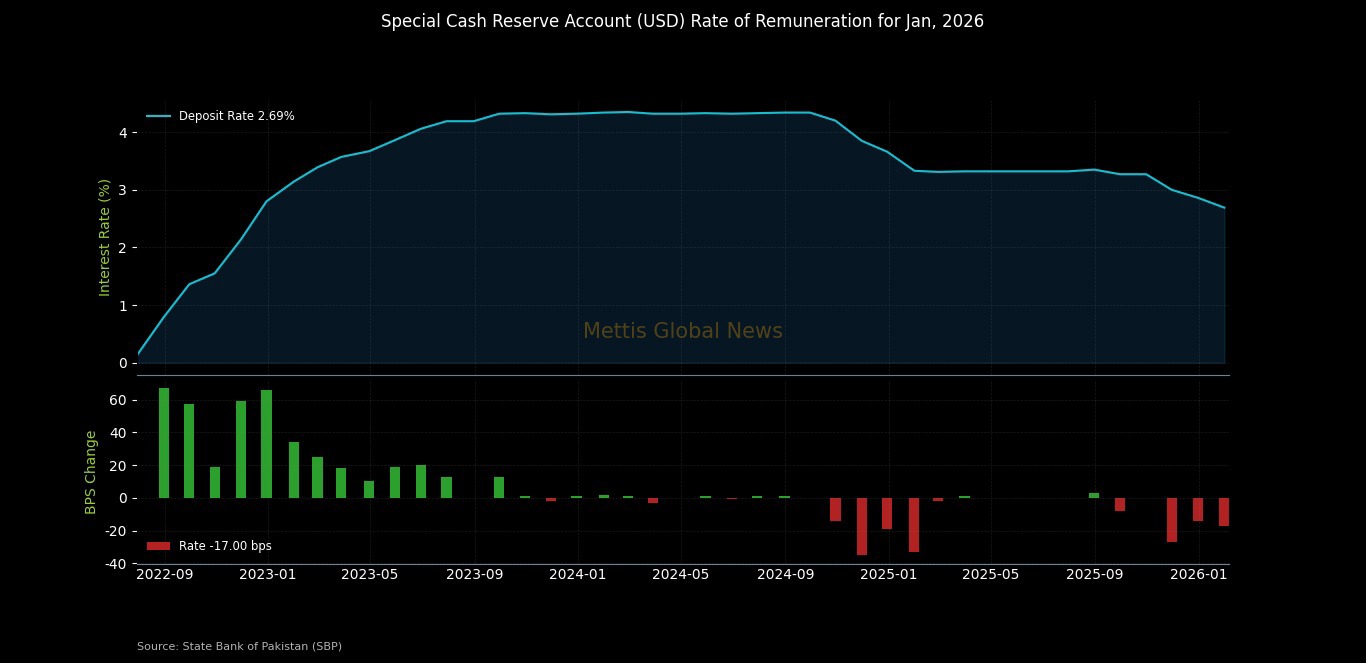The image size is (1366, 663).
Task: Click the green bar directly above 2023-01
Action: click(x=267, y=444)
